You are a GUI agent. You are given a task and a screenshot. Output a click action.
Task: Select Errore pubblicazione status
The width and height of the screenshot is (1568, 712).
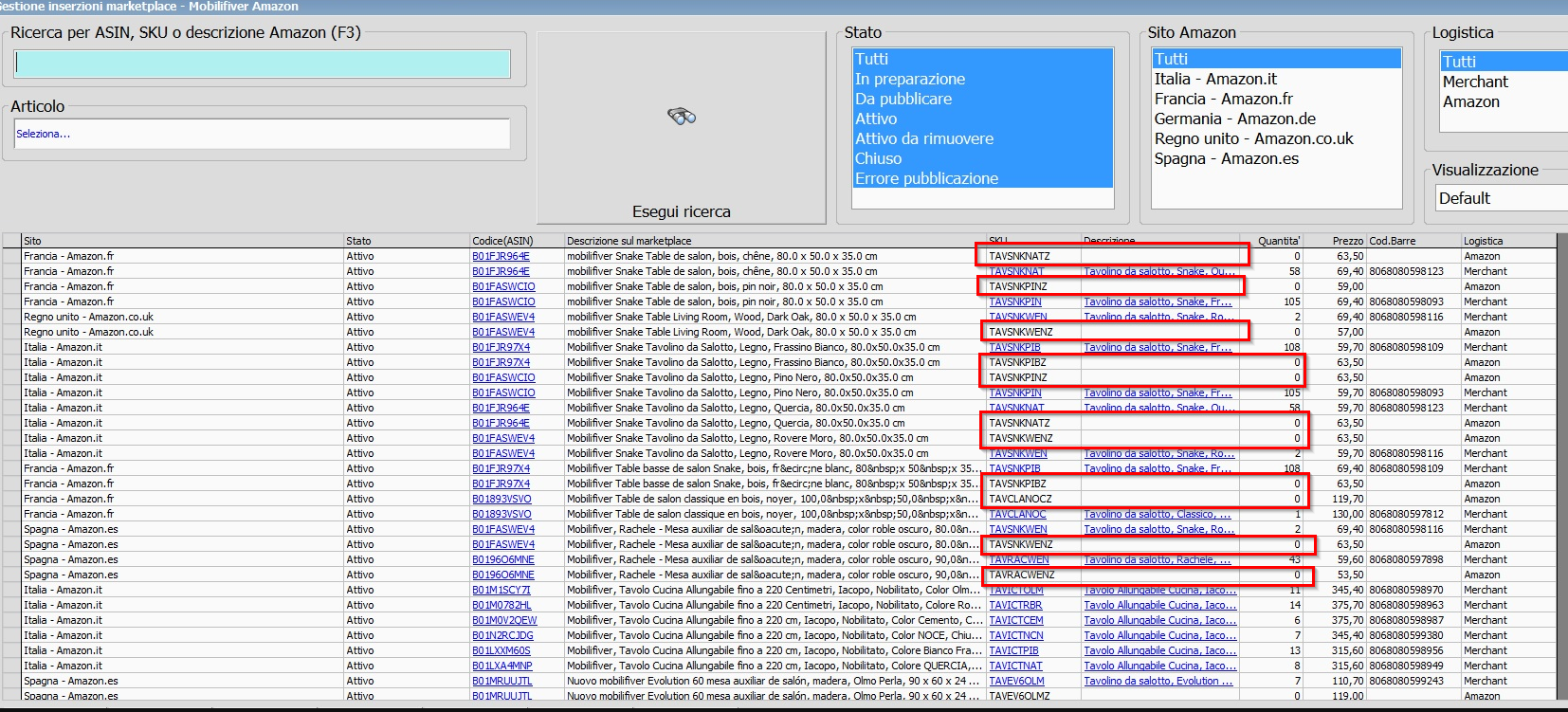click(982, 178)
